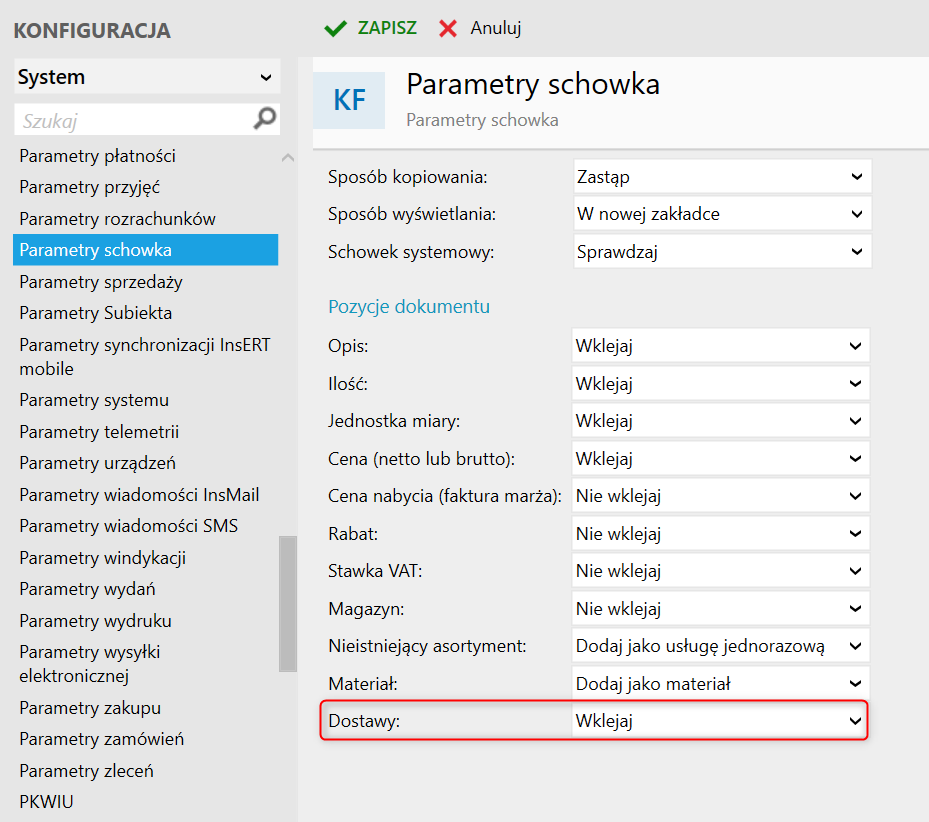
Task: Open the Schowek systemowy dropdown
Action: (722, 252)
